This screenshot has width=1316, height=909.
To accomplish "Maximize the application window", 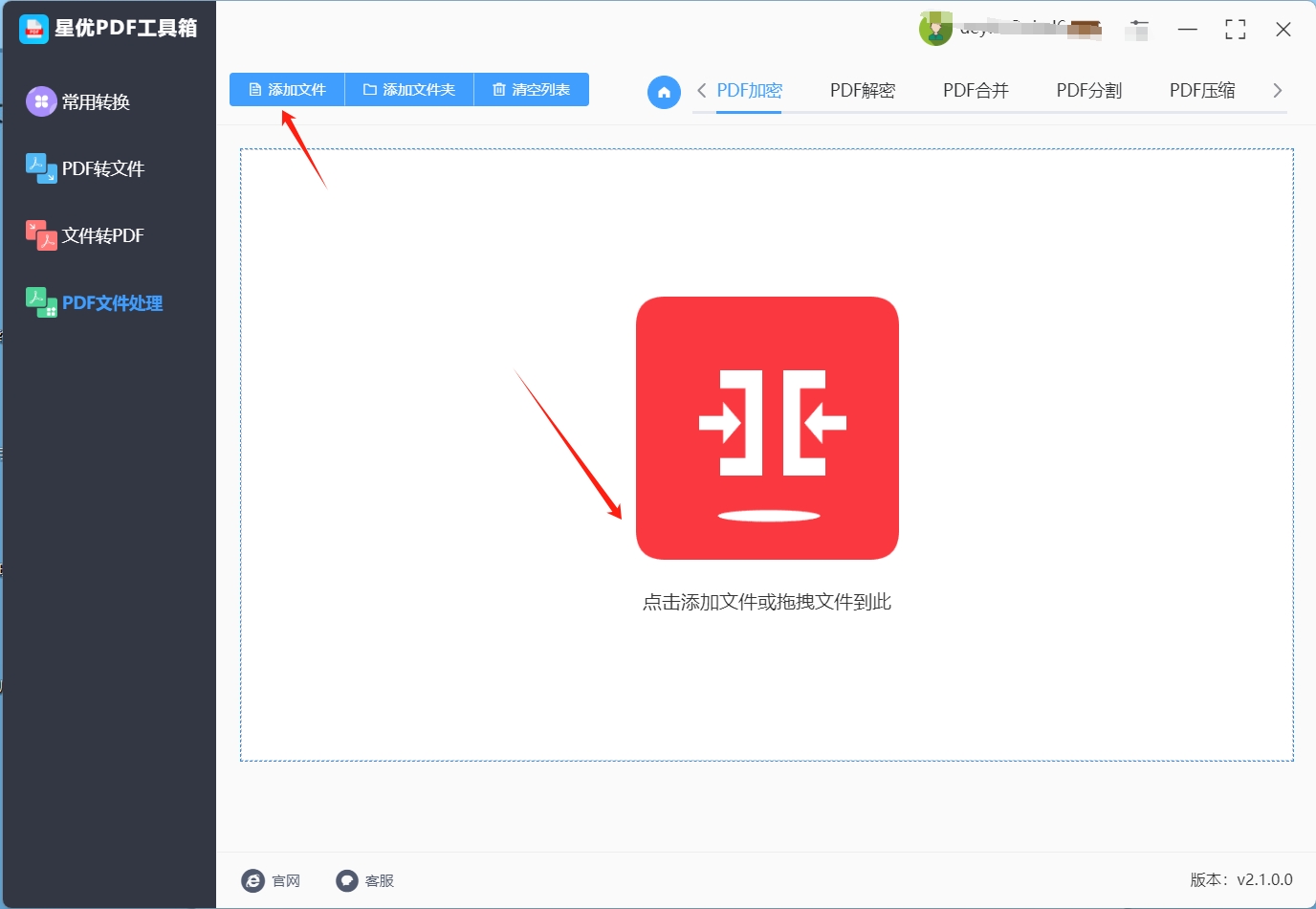I will coord(1236,30).
